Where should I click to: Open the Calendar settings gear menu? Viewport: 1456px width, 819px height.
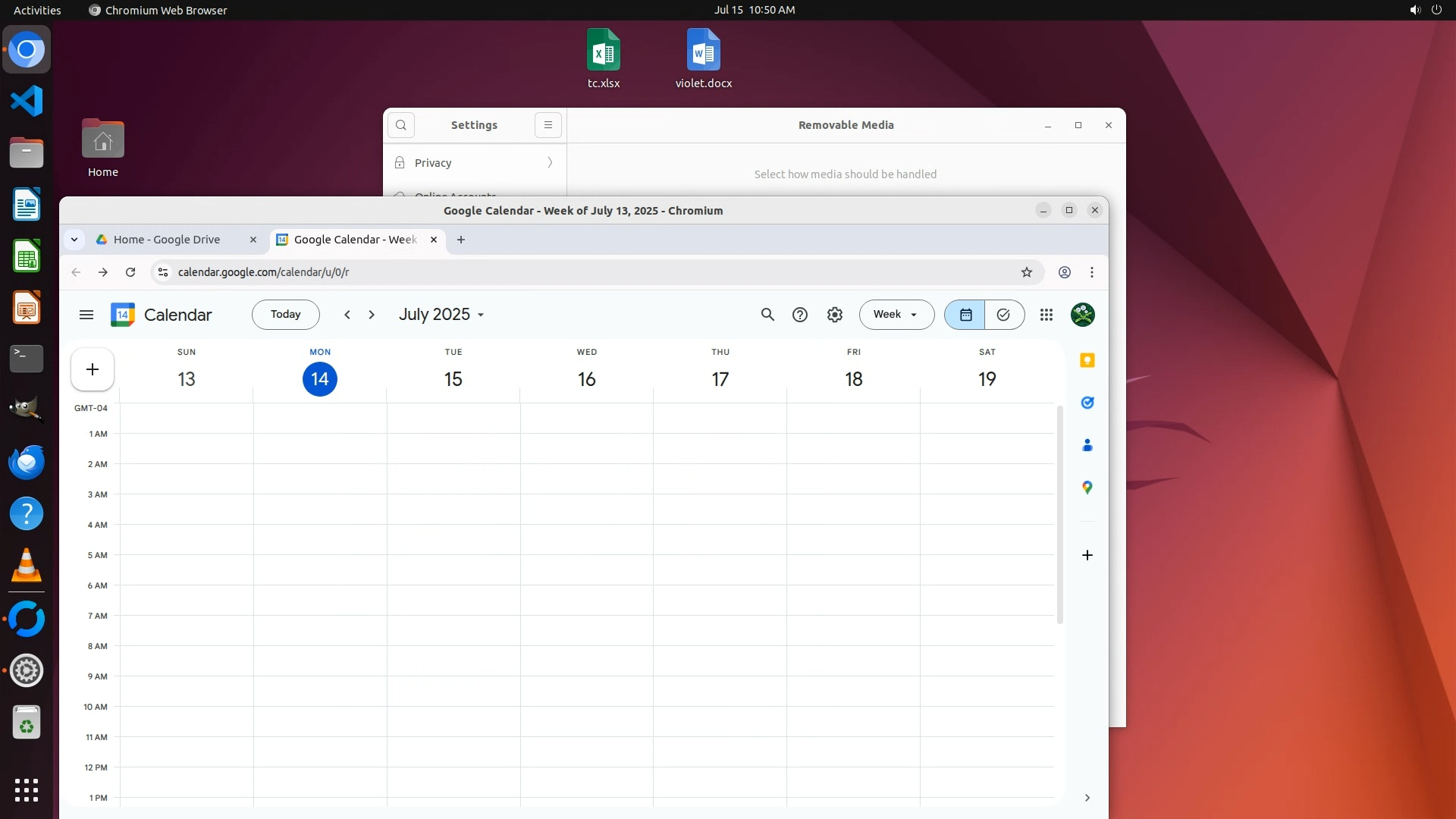point(835,315)
